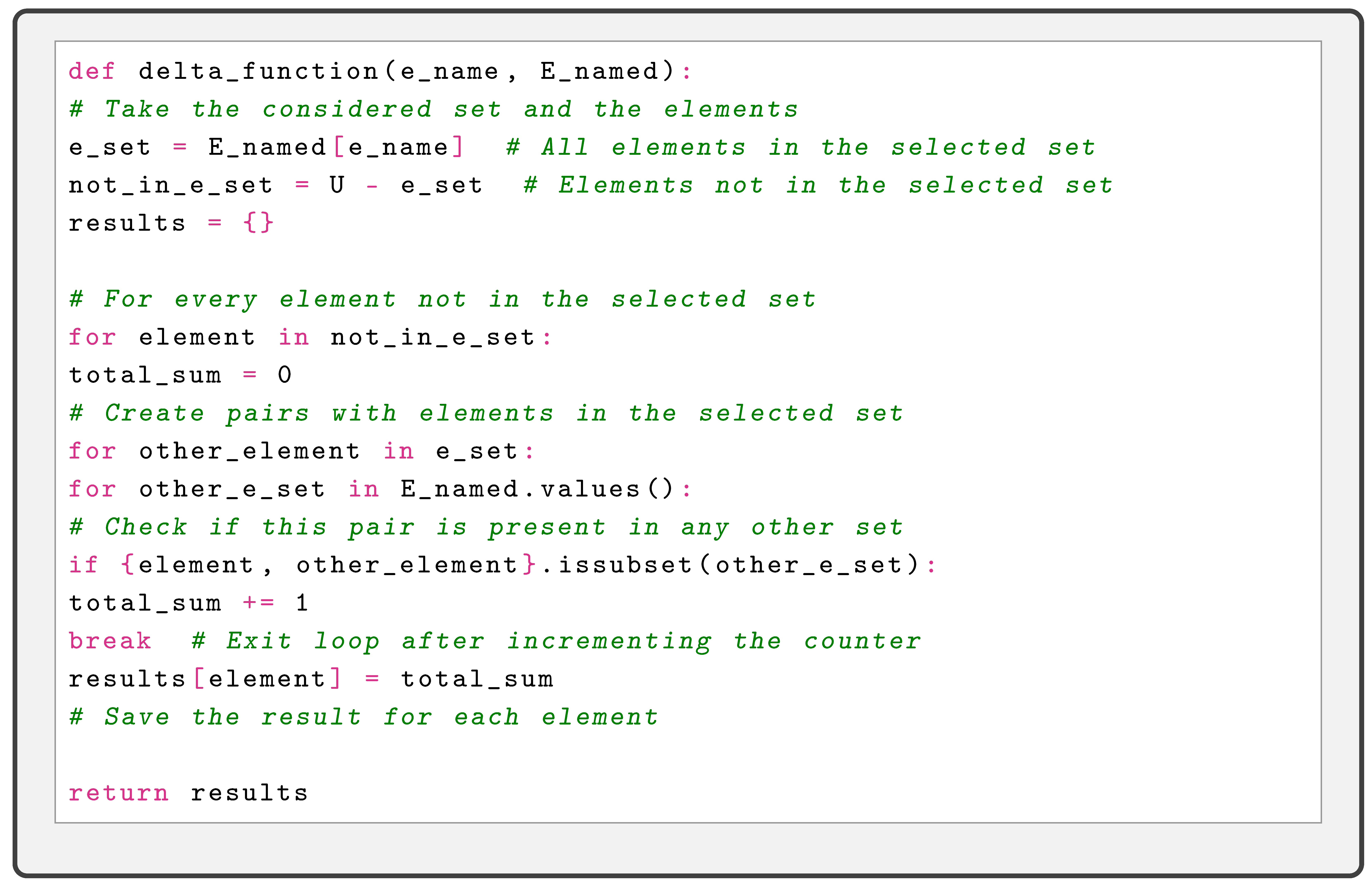
Task: Click the E_named parameter in the function signature
Action: pos(599,72)
